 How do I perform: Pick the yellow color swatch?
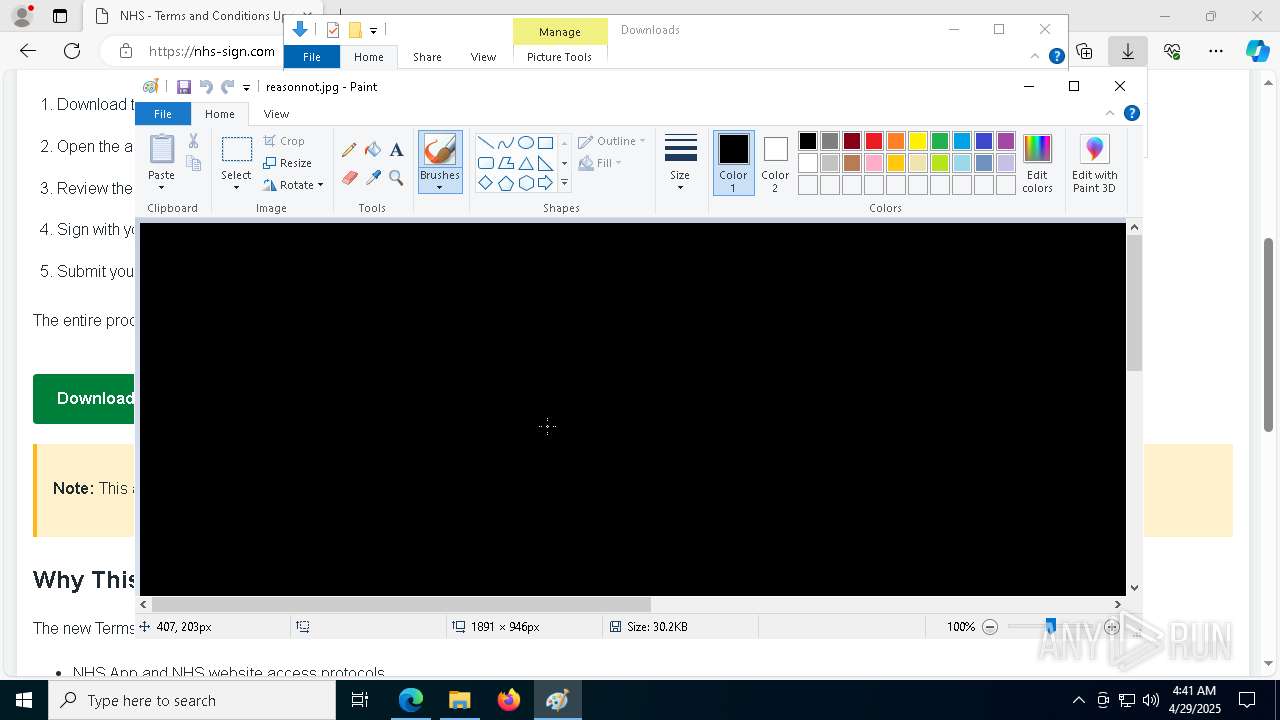tap(918, 141)
